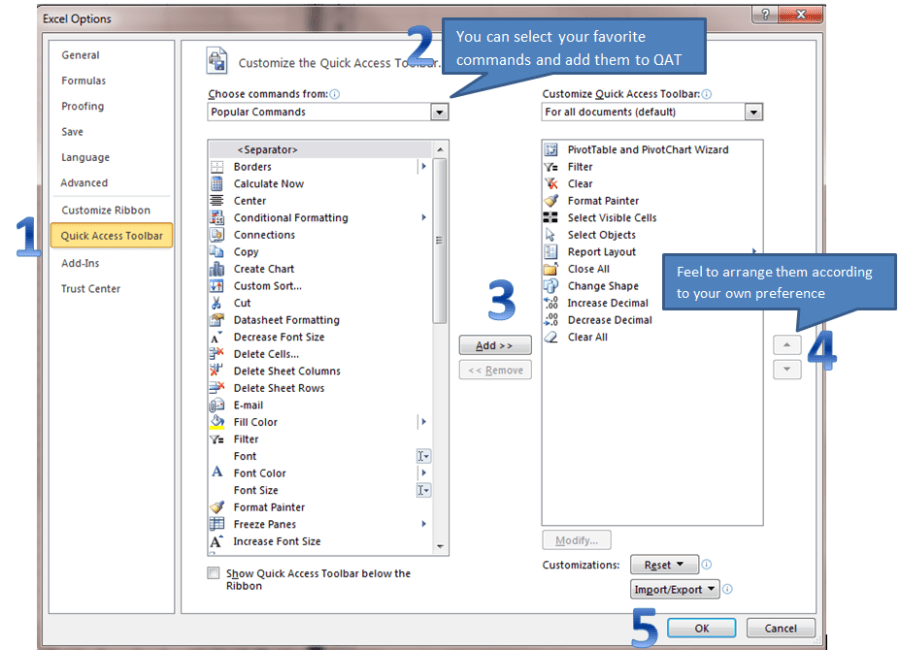Image resolution: width=900 pixels, height=650 pixels.
Task: Click the Move Up arrow button
Action: coord(788,345)
